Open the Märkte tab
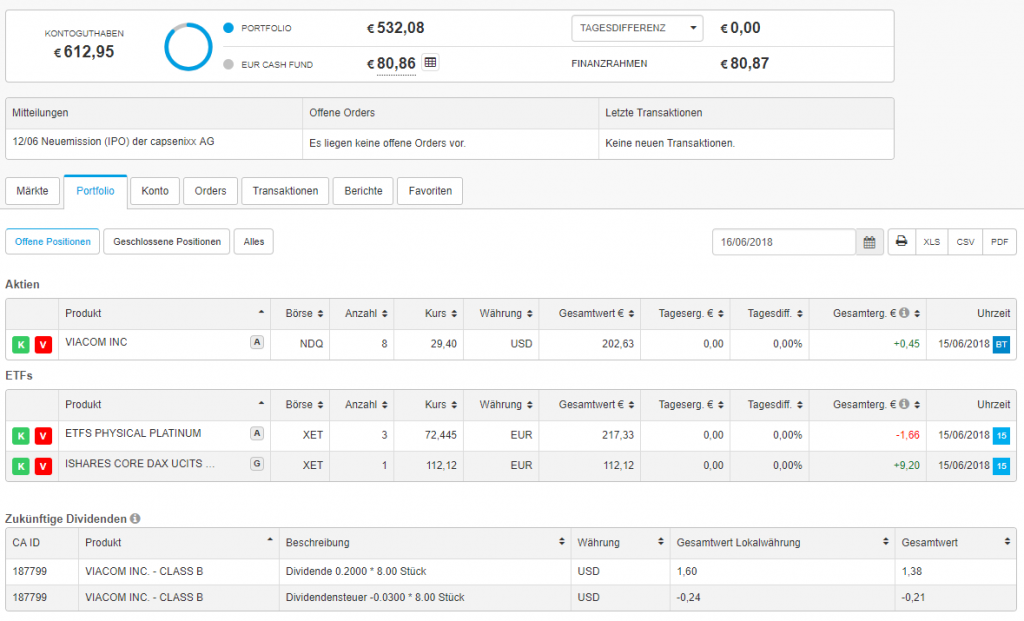This screenshot has height=621, width=1024. (x=32, y=191)
